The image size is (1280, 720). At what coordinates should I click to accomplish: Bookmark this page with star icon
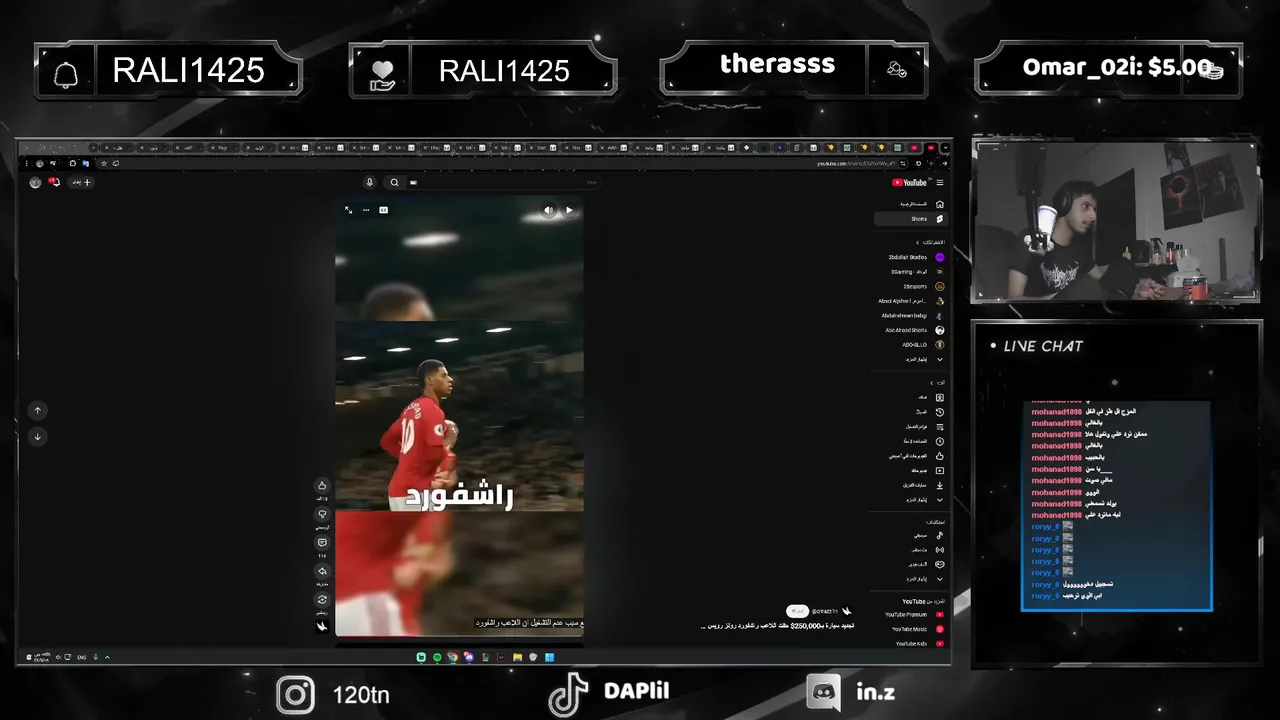(104, 163)
